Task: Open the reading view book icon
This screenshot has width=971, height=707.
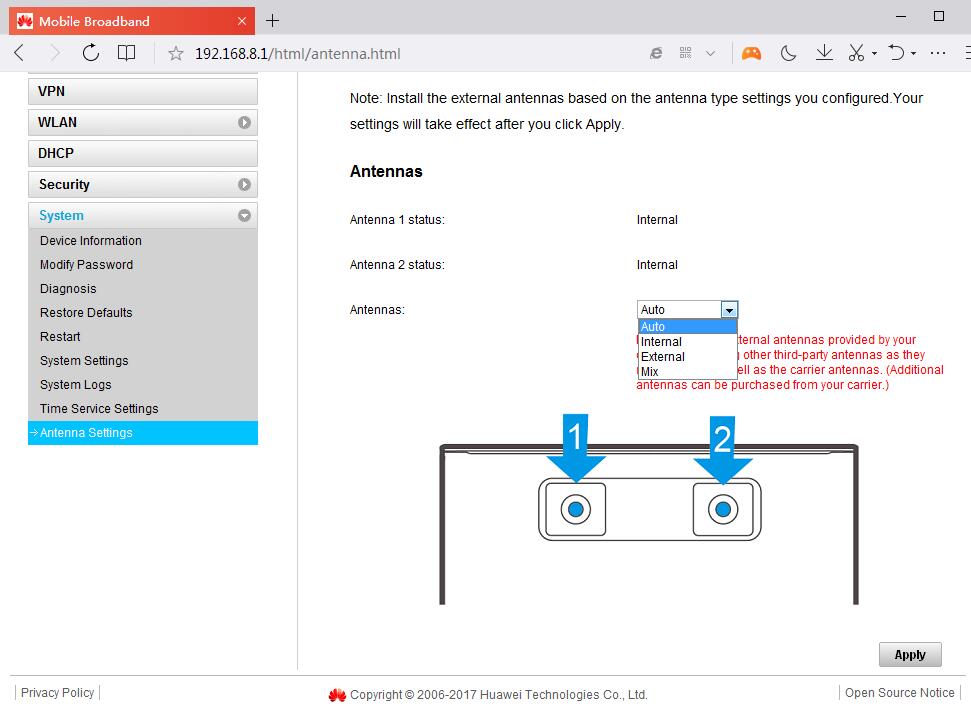Action: click(126, 53)
